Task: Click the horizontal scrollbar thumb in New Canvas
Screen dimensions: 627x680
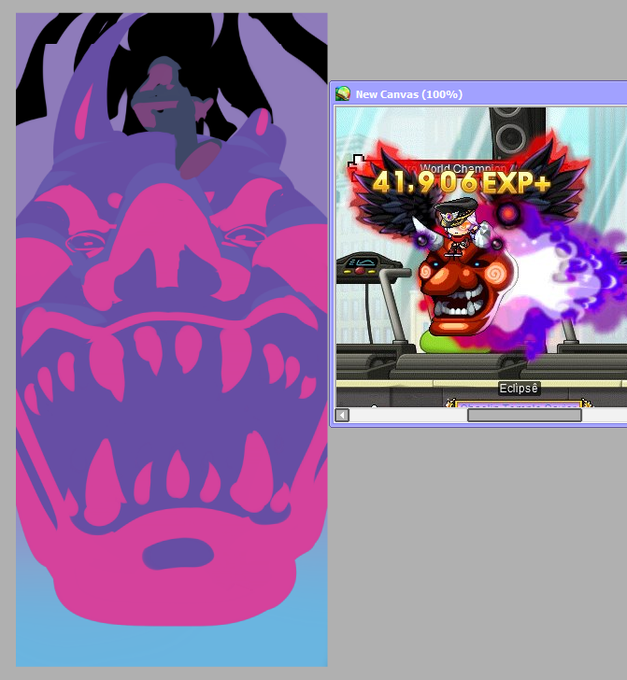Action: pyautogui.click(x=524, y=415)
